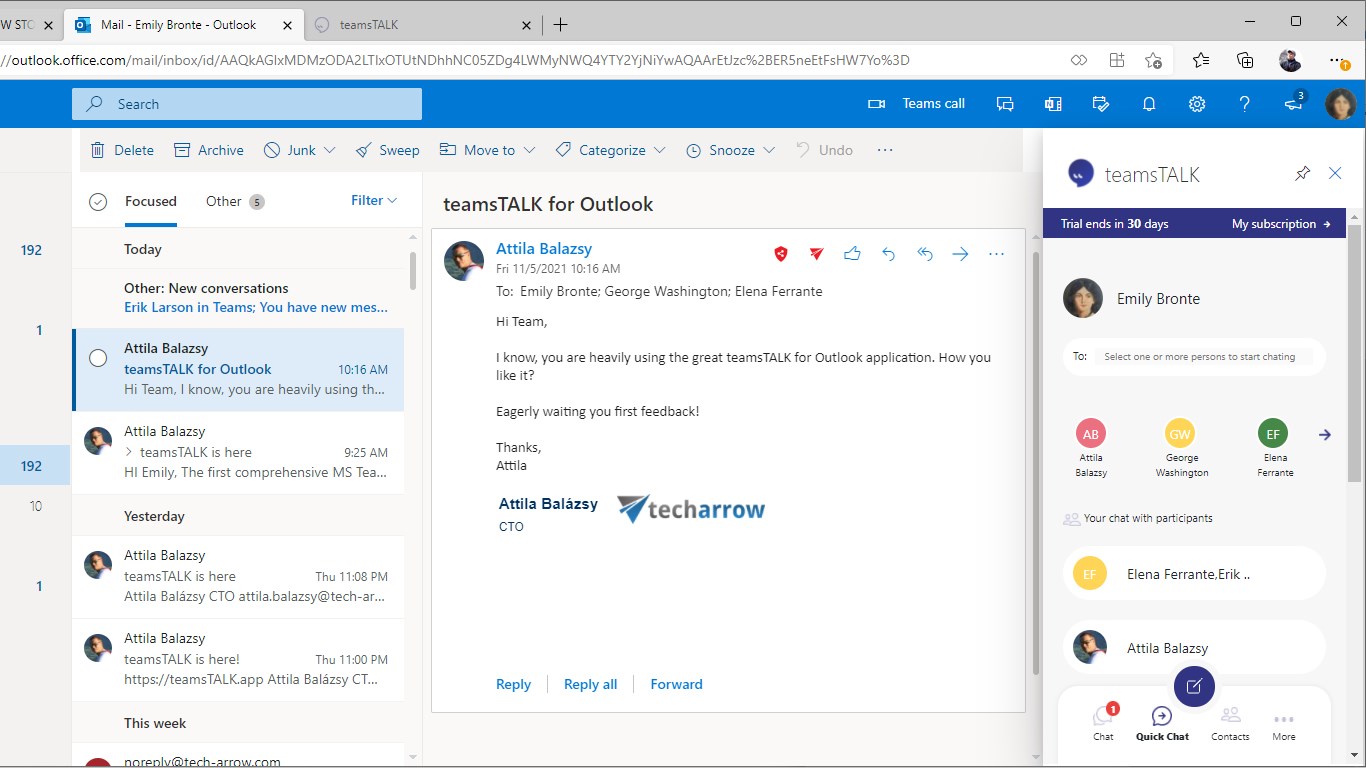1366x768 pixels.
Task: Select the teamsTALK for Outlook message checkbox
Action: point(98,358)
